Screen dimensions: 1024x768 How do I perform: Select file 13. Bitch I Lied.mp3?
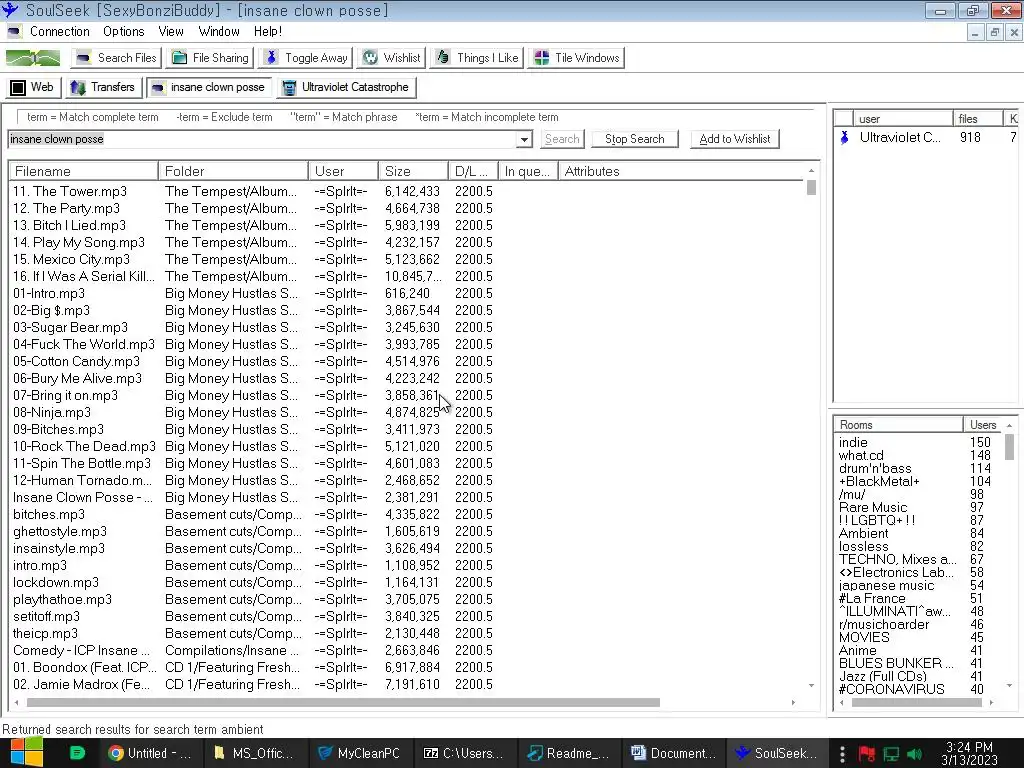69,225
